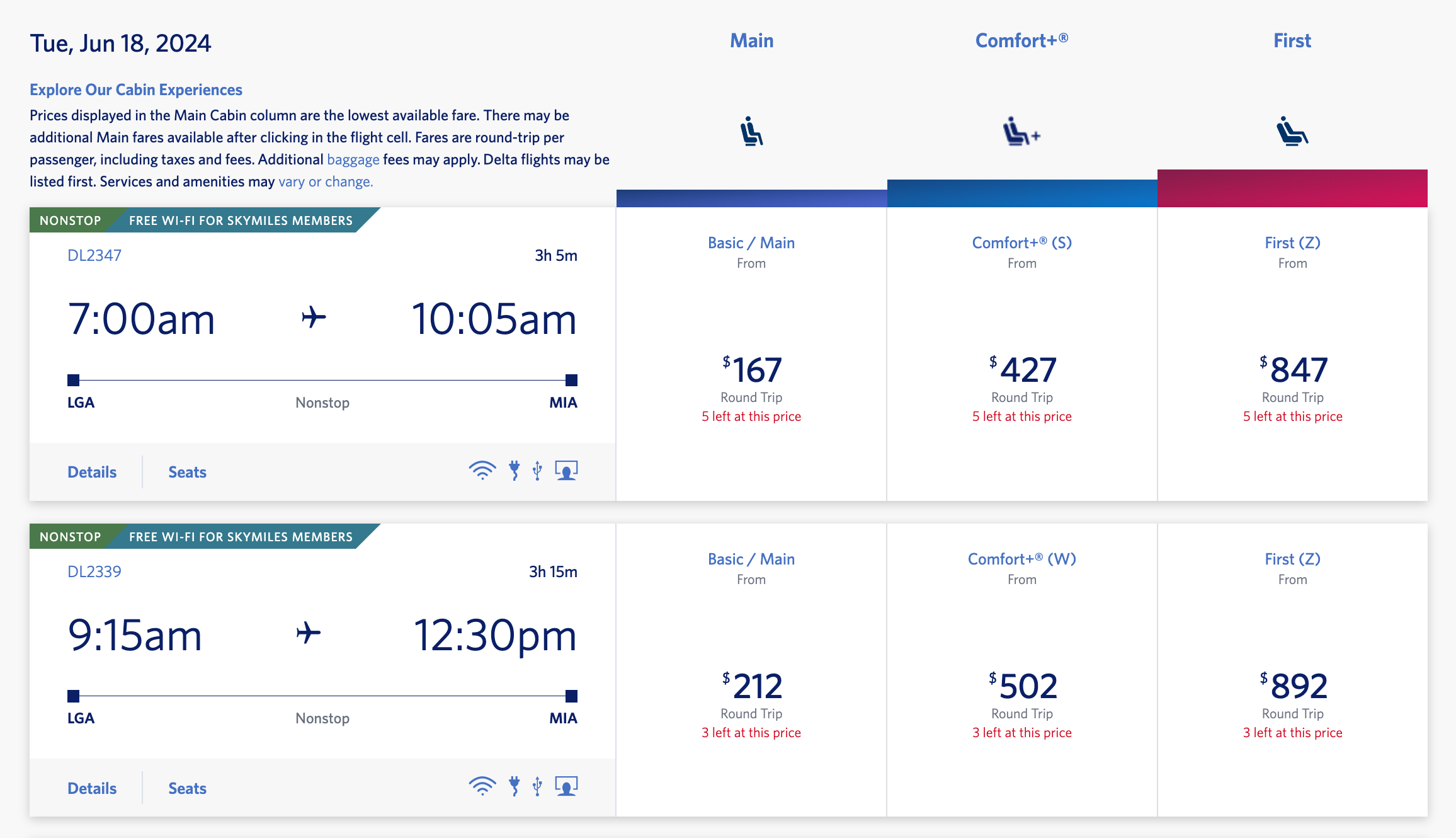This screenshot has height=838, width=1456.
Task: Select the $892 First (Z) fare
Action: pos(1292,686)
